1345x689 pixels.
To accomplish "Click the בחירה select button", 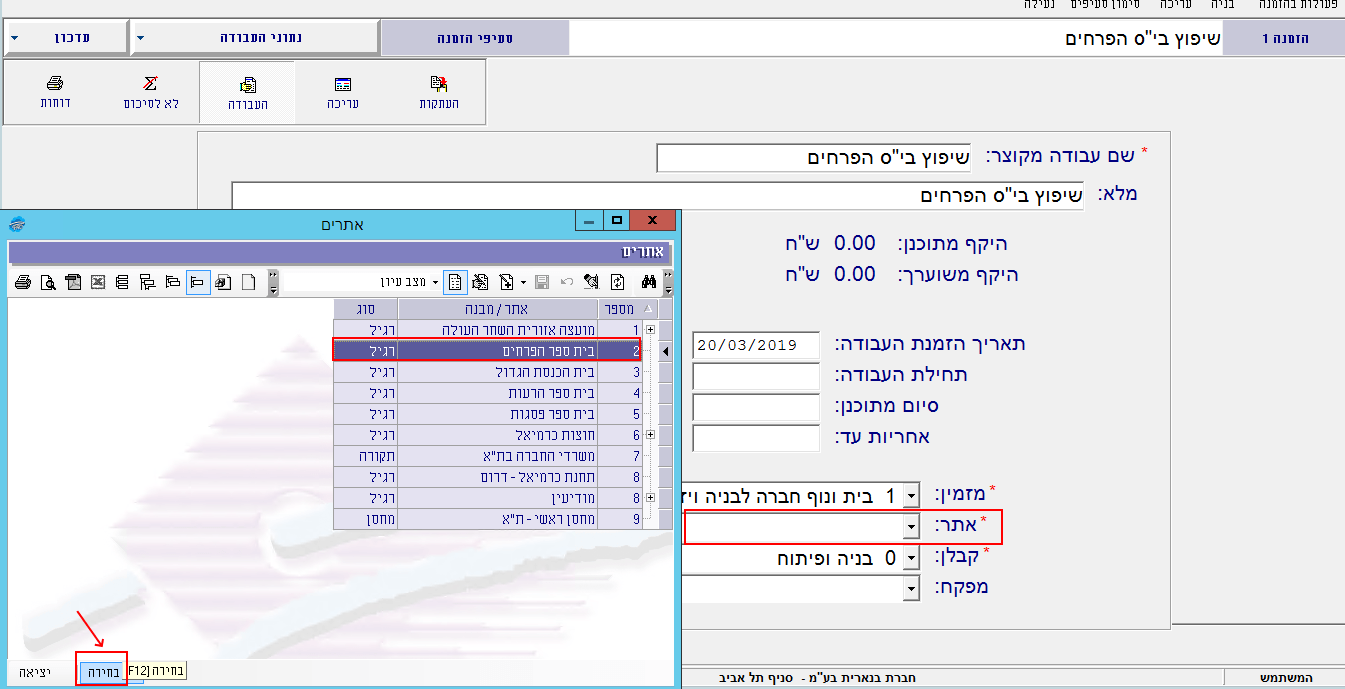I will click(101, 671).
